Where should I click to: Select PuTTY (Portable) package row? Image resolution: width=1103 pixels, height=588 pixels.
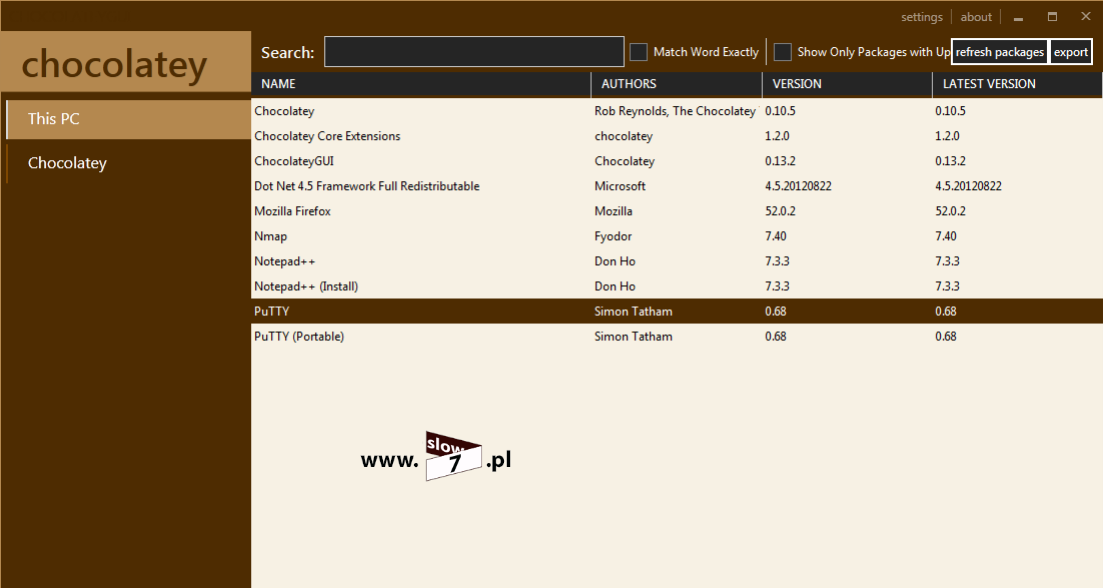(677, 336)
